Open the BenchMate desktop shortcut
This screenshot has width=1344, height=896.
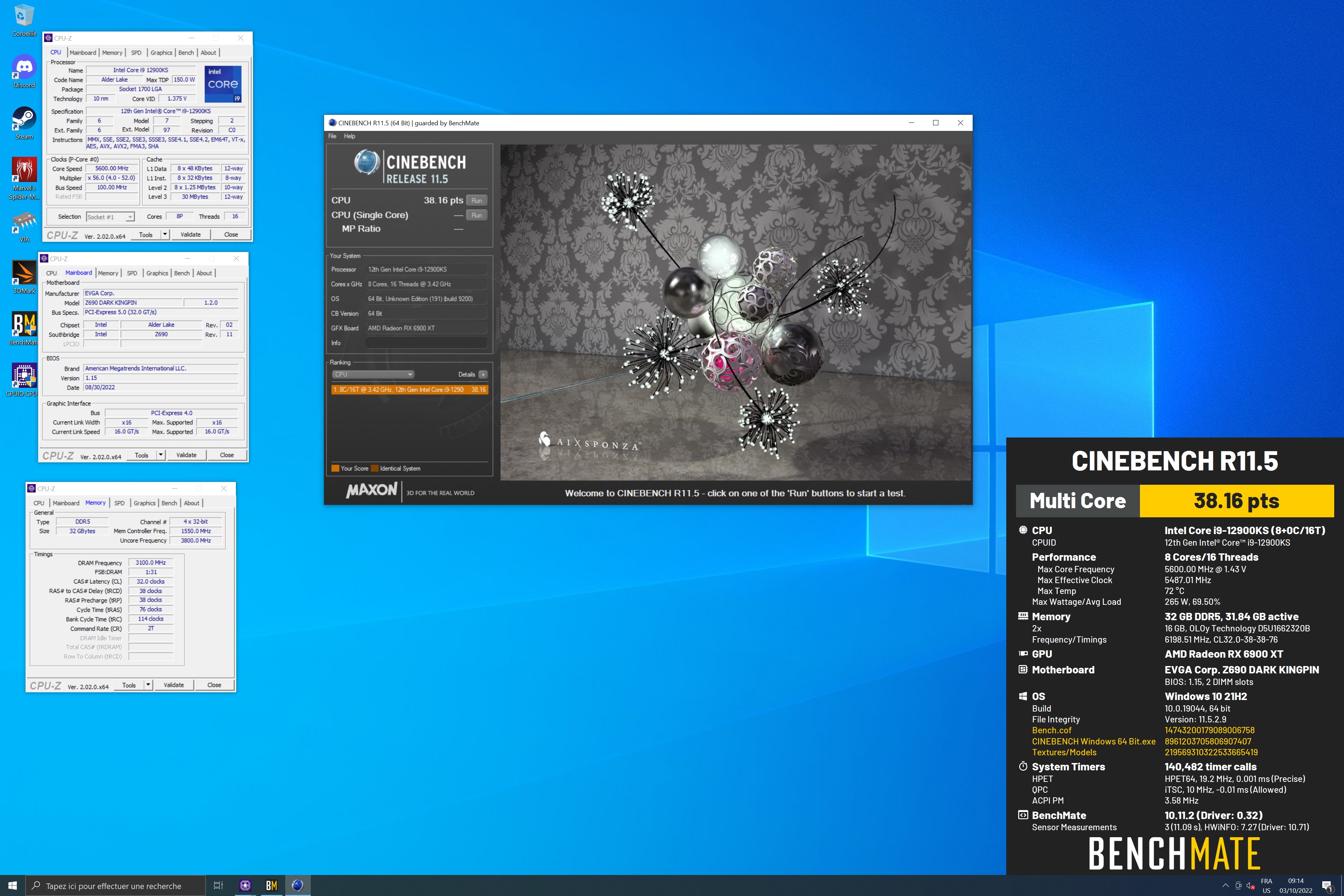[x=24, y=329]
